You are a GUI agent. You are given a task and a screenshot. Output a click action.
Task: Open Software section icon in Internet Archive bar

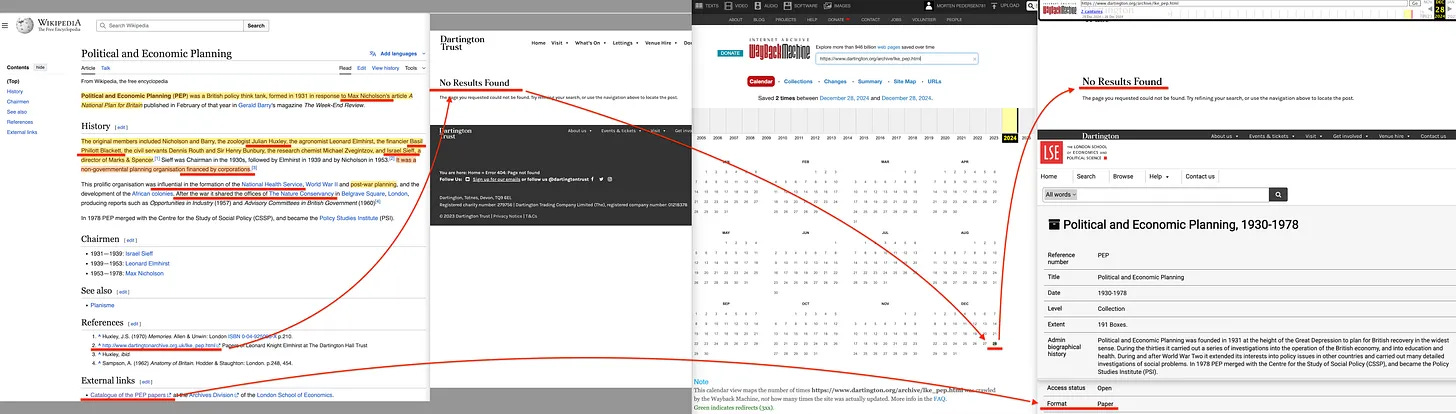click(787, 6)
